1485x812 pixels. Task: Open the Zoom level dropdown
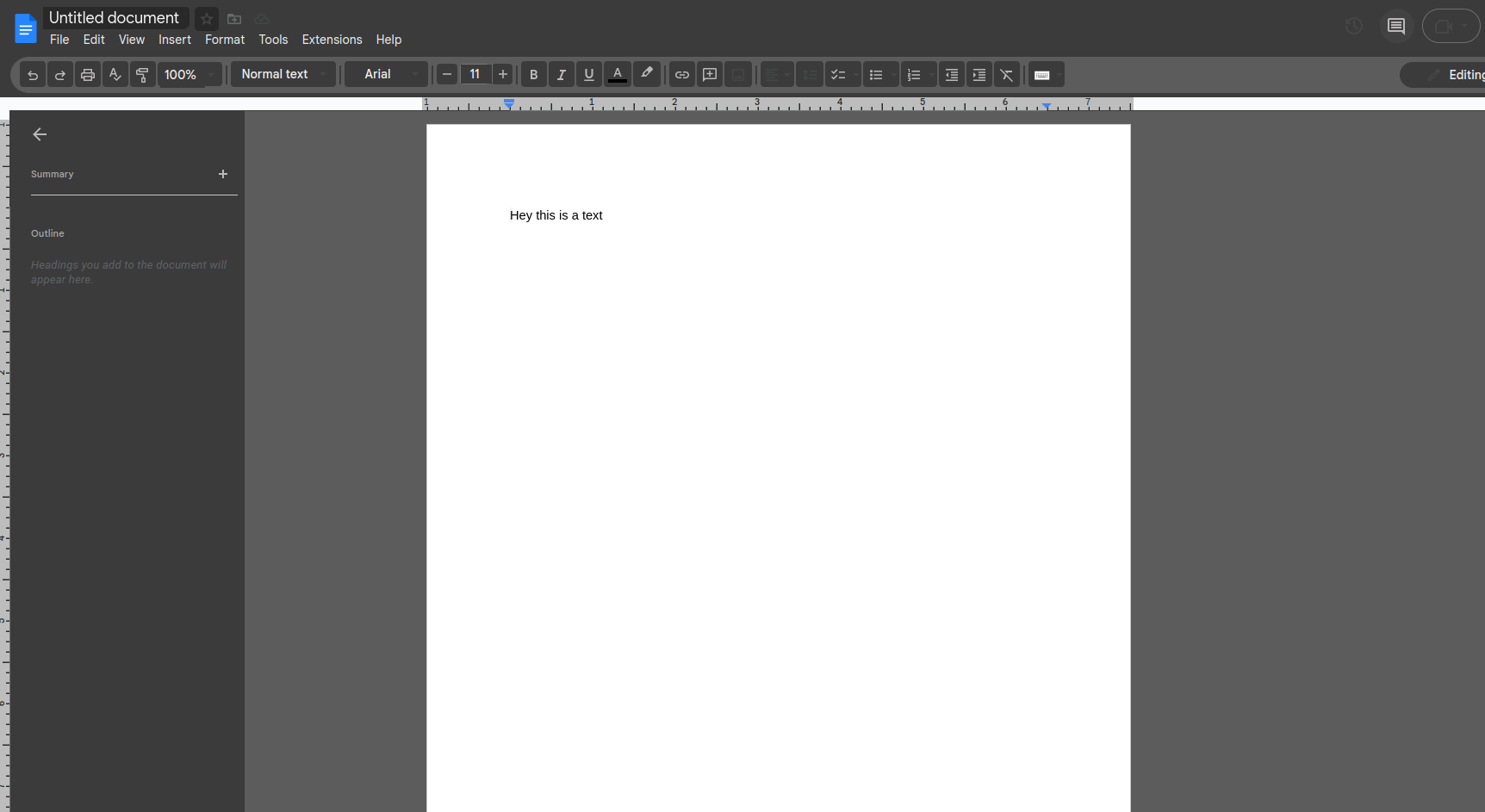[x=189, y=74]
